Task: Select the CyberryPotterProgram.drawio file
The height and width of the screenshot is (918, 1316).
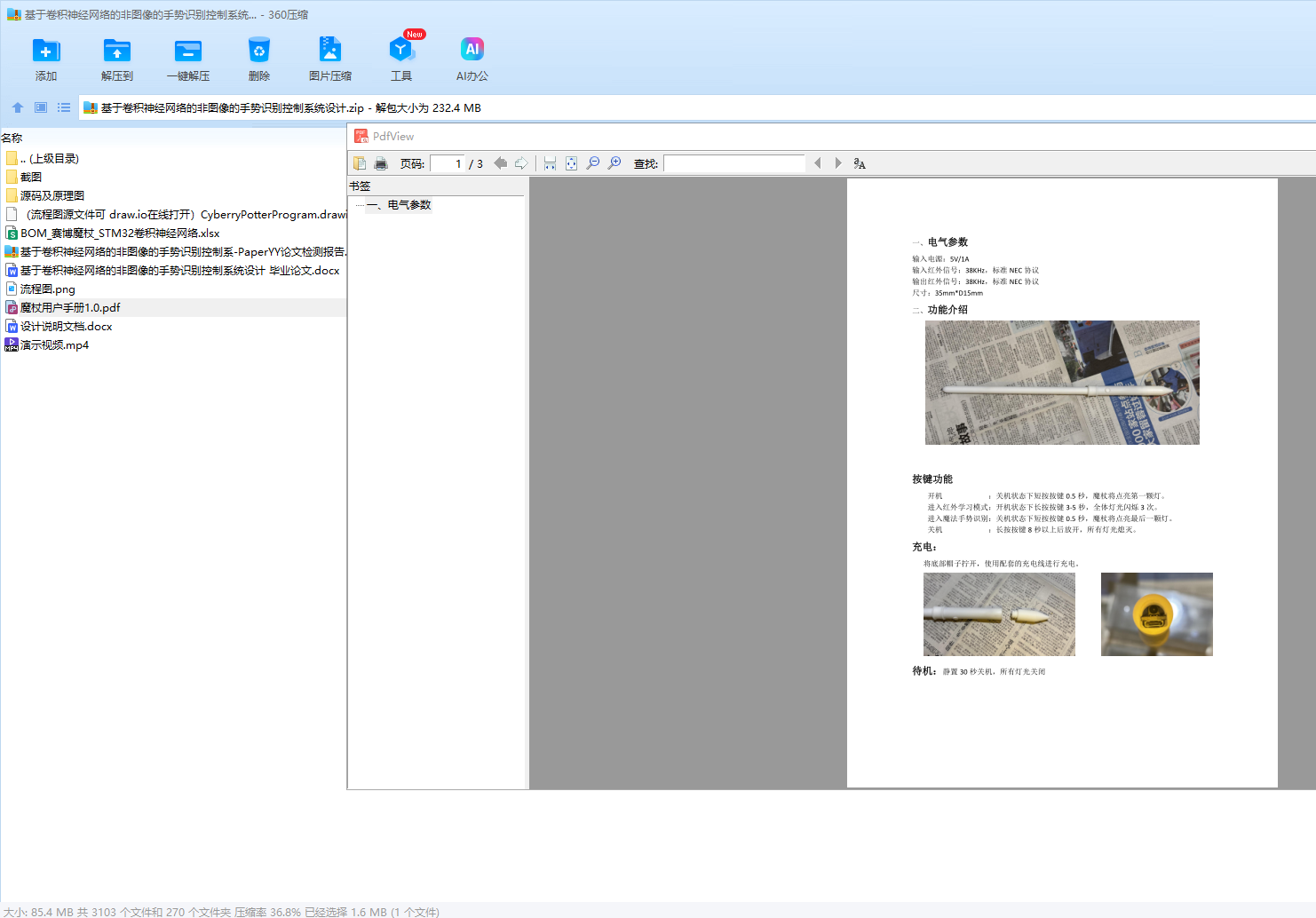Action: pyautogui.click(x=173, y=215)
